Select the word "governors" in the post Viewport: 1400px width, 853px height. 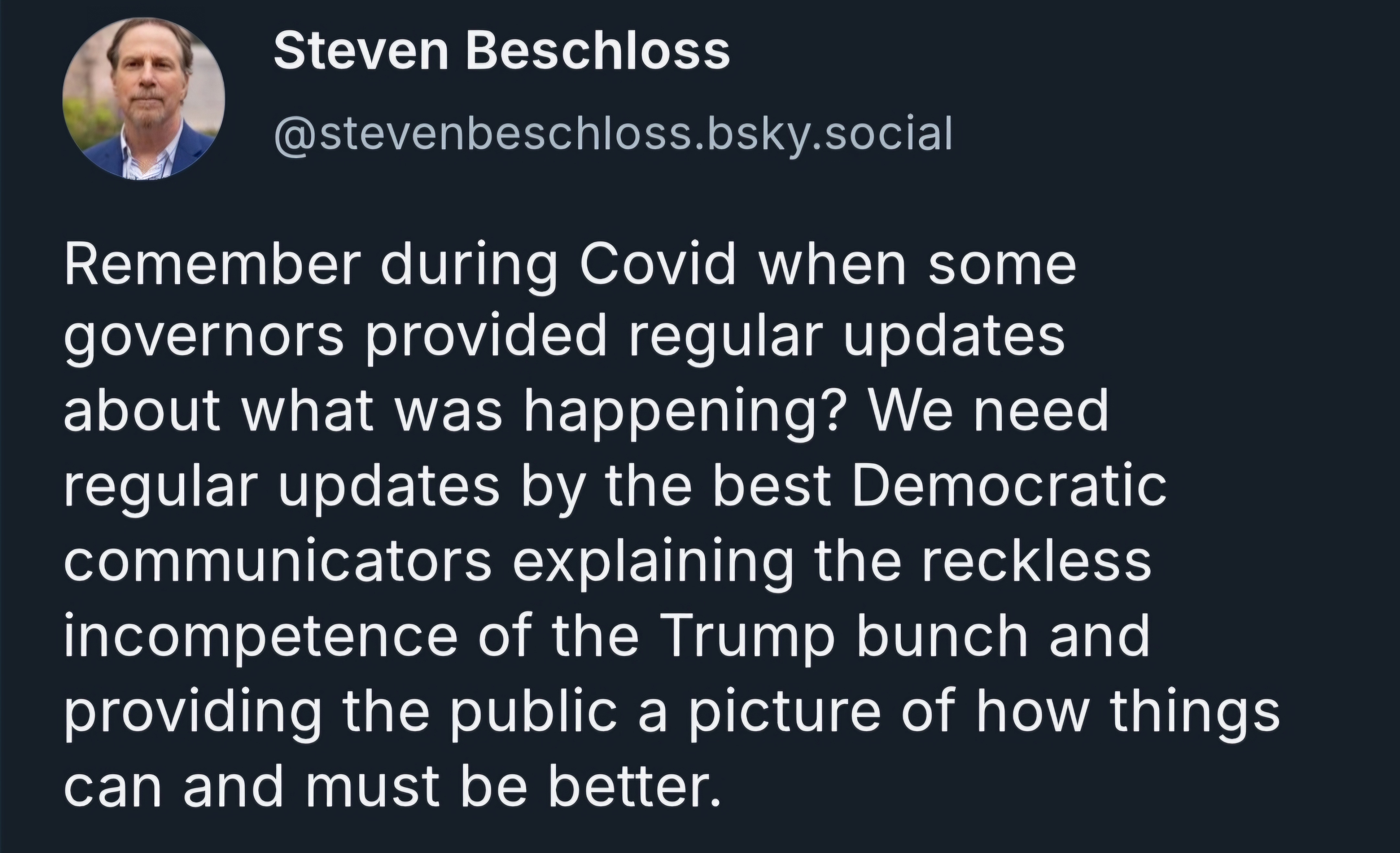[204, 340]
